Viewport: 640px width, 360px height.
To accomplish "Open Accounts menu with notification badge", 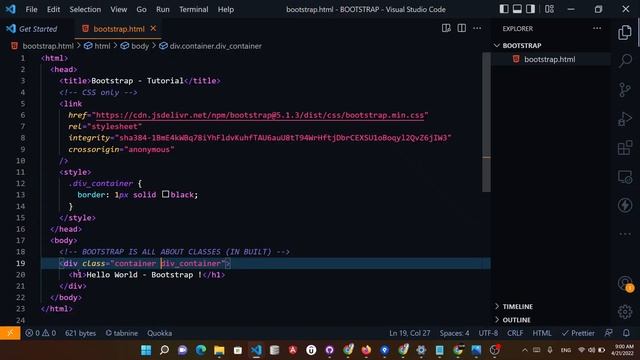I will 625,283.
